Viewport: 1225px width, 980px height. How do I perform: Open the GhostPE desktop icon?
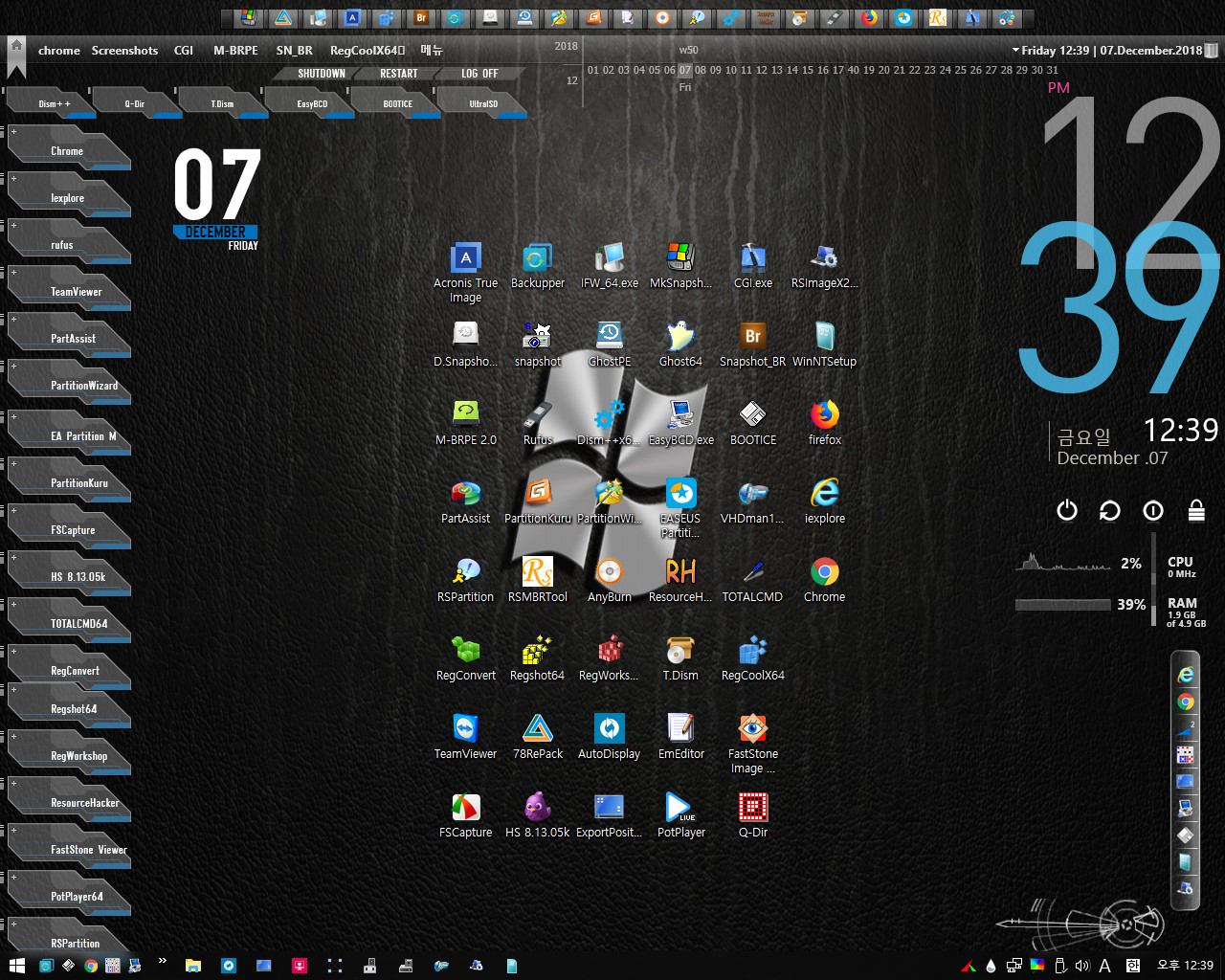point(610,345)
